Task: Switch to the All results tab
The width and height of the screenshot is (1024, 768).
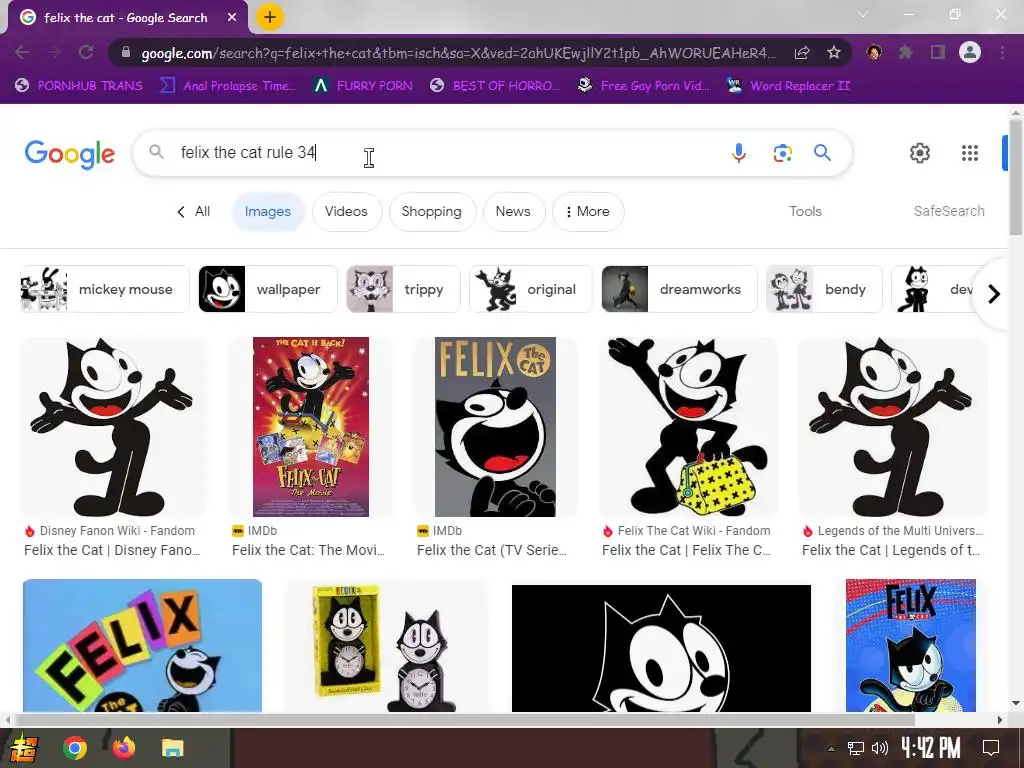Action: click(202, 212)
